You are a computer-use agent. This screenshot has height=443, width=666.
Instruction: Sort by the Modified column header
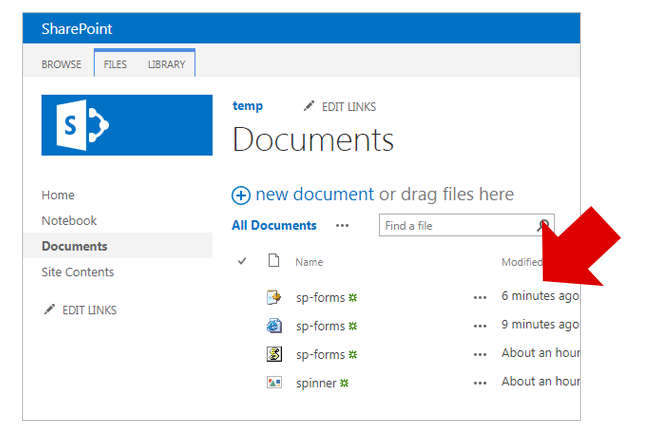522,262
